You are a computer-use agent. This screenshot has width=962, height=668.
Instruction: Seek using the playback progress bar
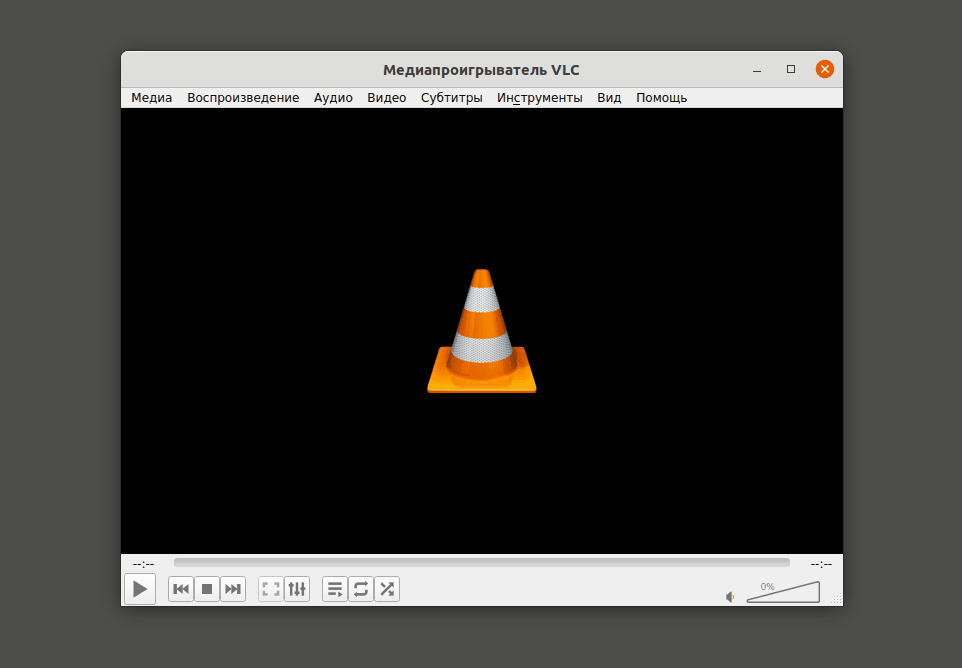coord(482,562)
